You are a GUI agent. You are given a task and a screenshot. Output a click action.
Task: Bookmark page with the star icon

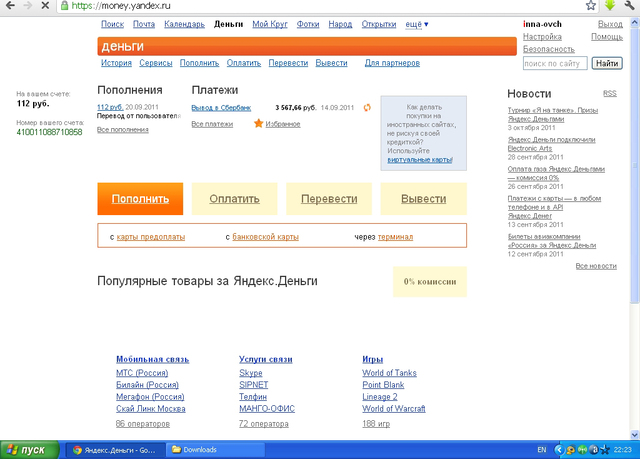pos(591,5)
